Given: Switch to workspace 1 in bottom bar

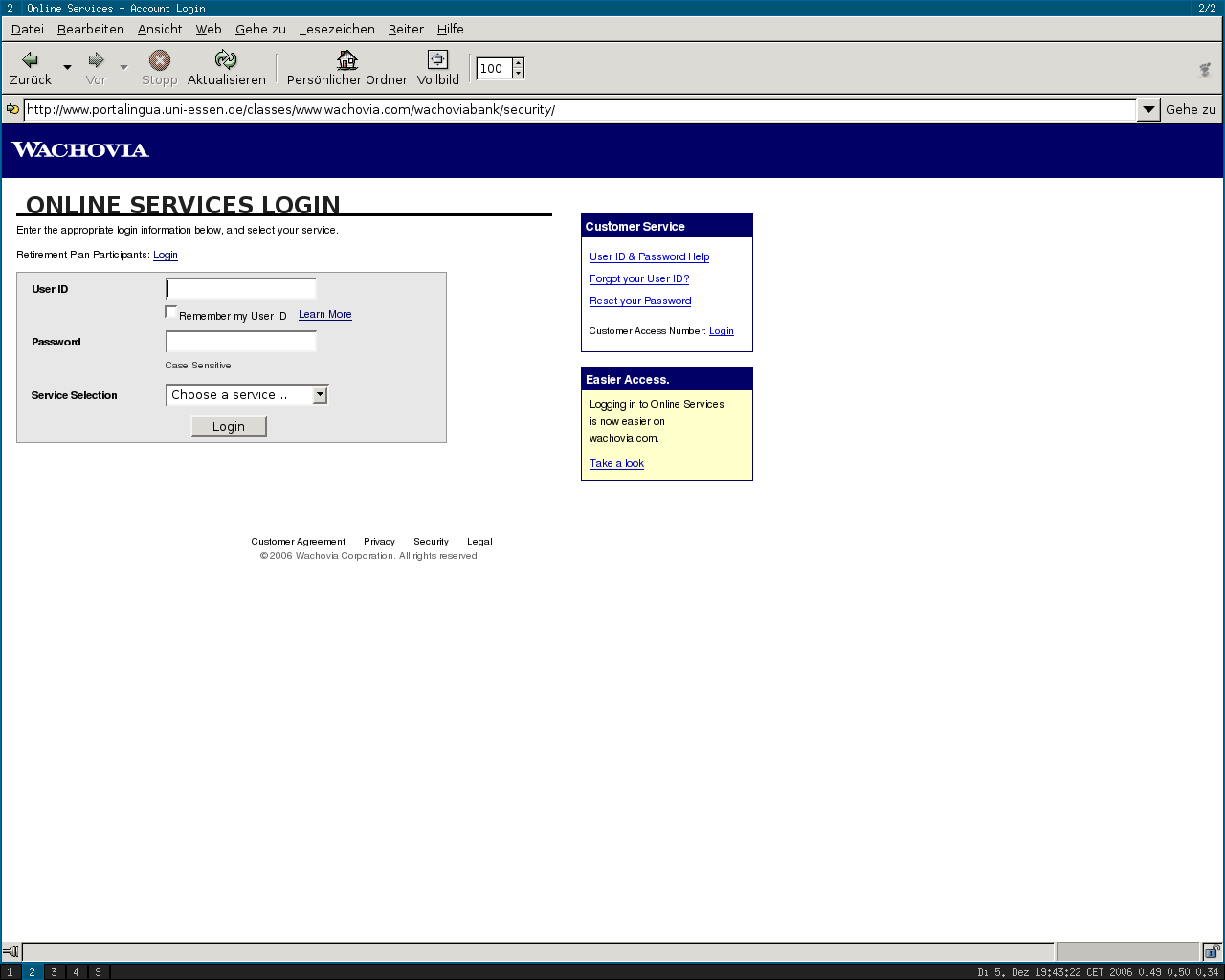Looking at the screenshot, I should 10,972.
